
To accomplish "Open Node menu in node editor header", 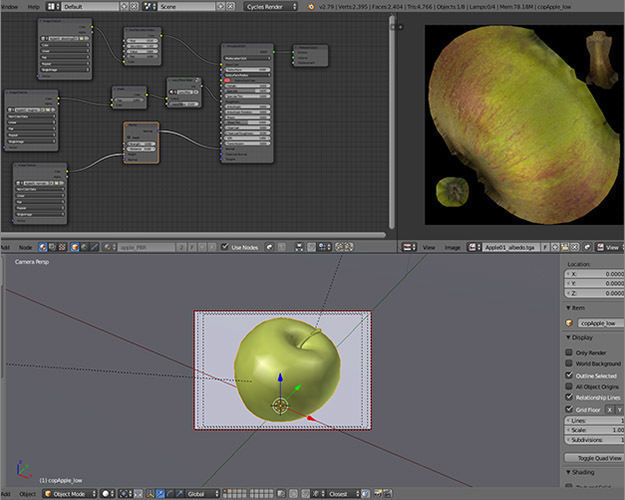I will click(x=25, y=247).
